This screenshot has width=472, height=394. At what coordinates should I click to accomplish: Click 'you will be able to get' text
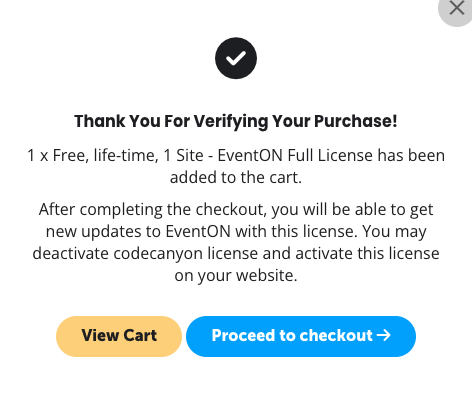(x=352, y=210)
